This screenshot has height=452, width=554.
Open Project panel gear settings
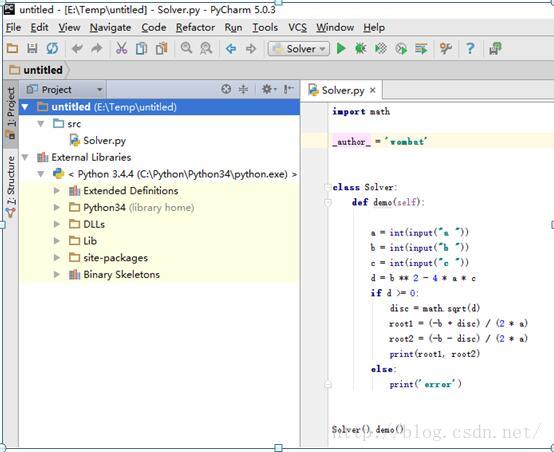[x=269, y=89]
